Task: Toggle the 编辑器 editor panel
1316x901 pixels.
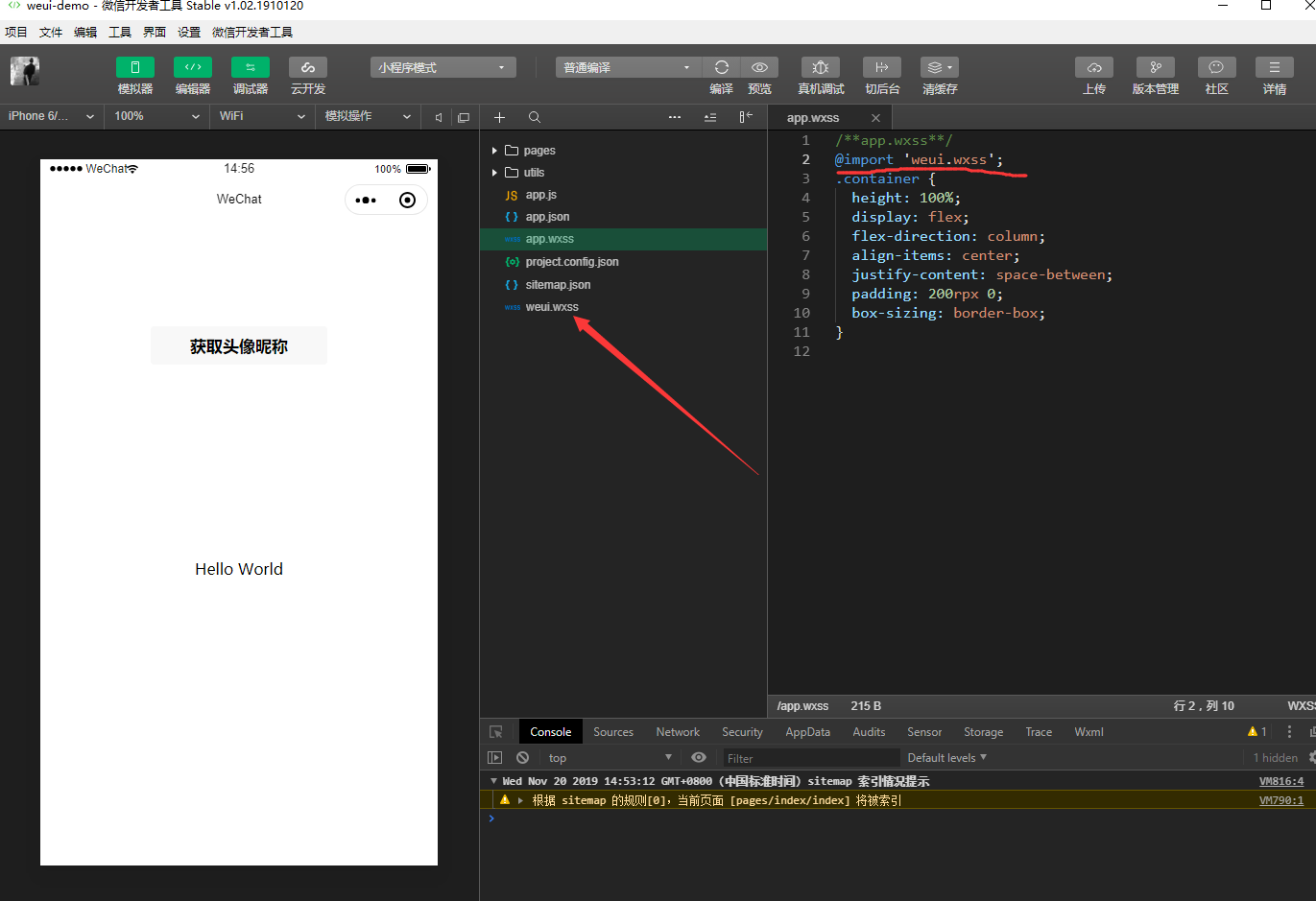Action: point(193,67)
